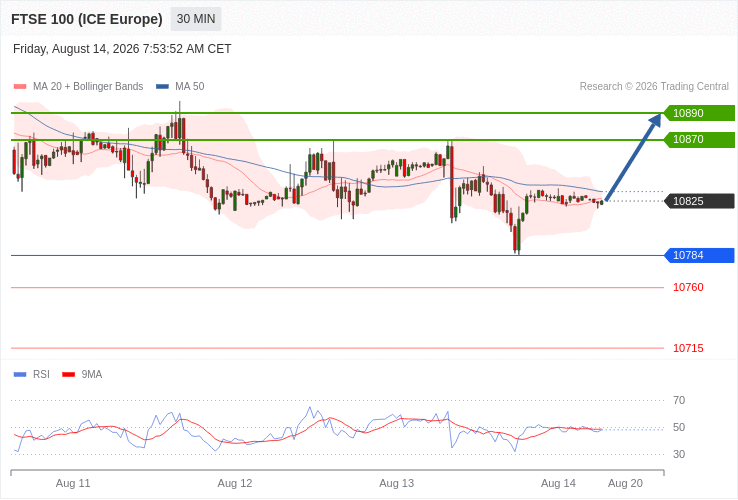Click the Aug 12 date axis label
Image resolution: width=738 pixels, height=500 pixels.
pyautogui.click(x=235, y=484)
